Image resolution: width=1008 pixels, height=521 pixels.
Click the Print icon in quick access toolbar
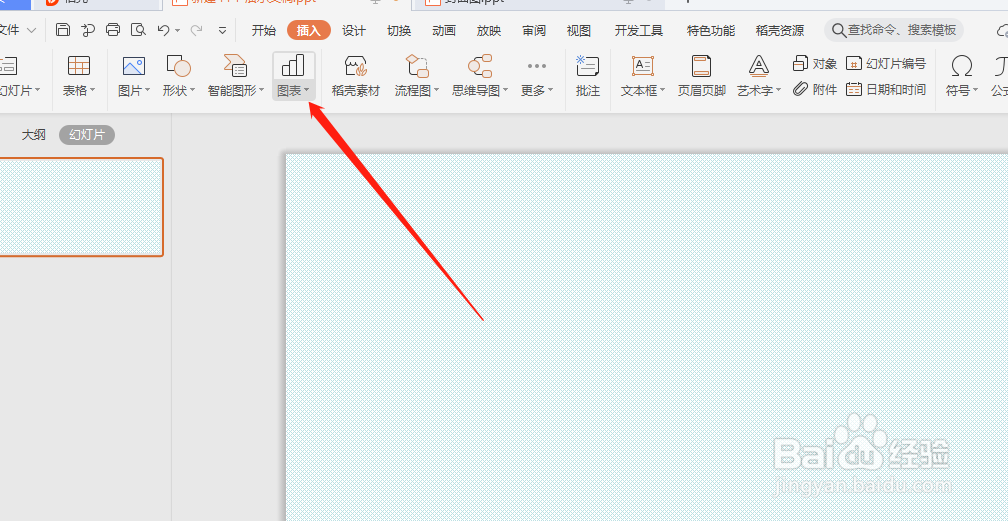(x=113, y=30)
